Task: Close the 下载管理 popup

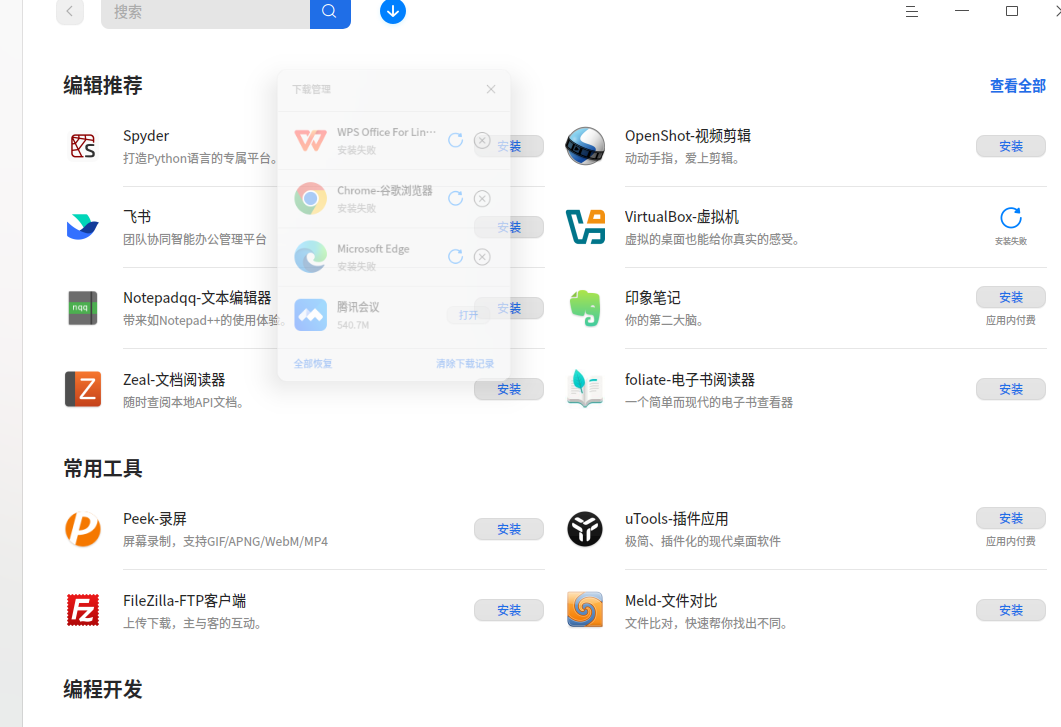Action: tap(491, 89)
